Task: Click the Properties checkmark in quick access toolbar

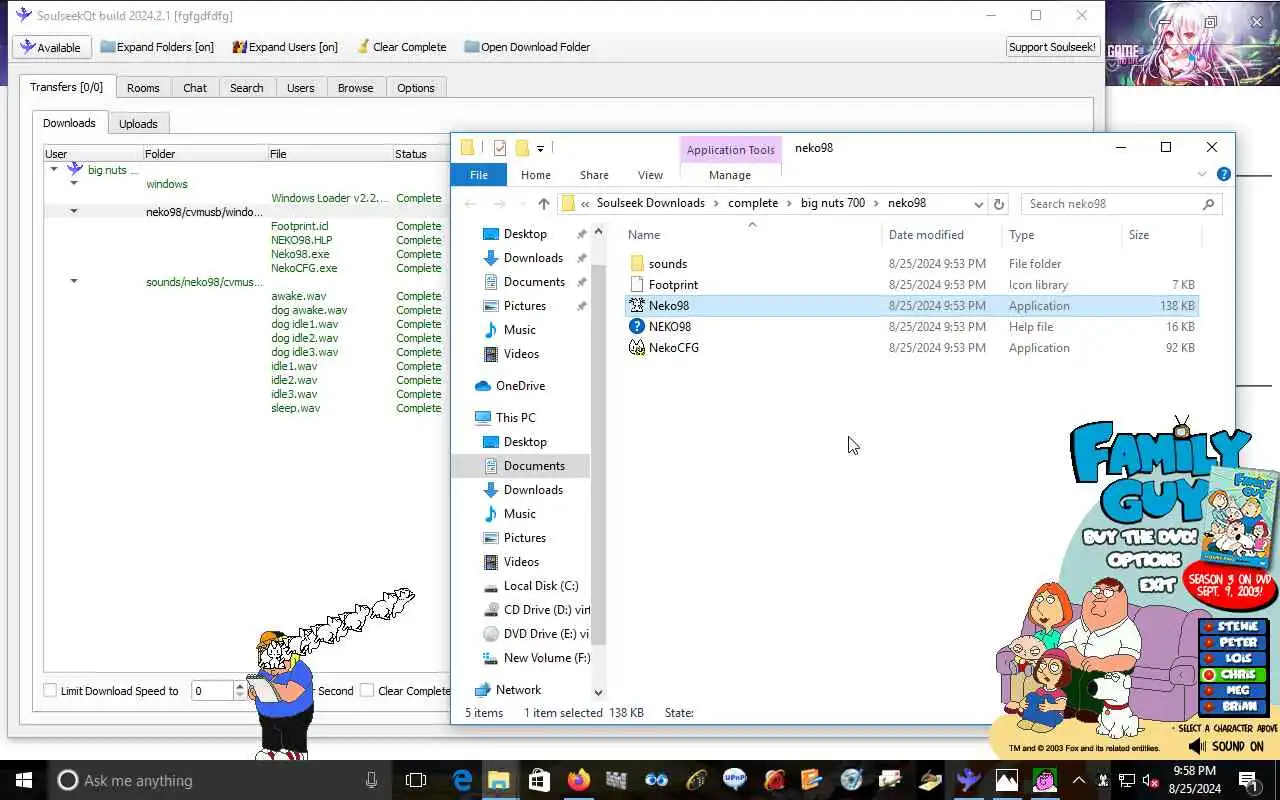Action: 500,148
